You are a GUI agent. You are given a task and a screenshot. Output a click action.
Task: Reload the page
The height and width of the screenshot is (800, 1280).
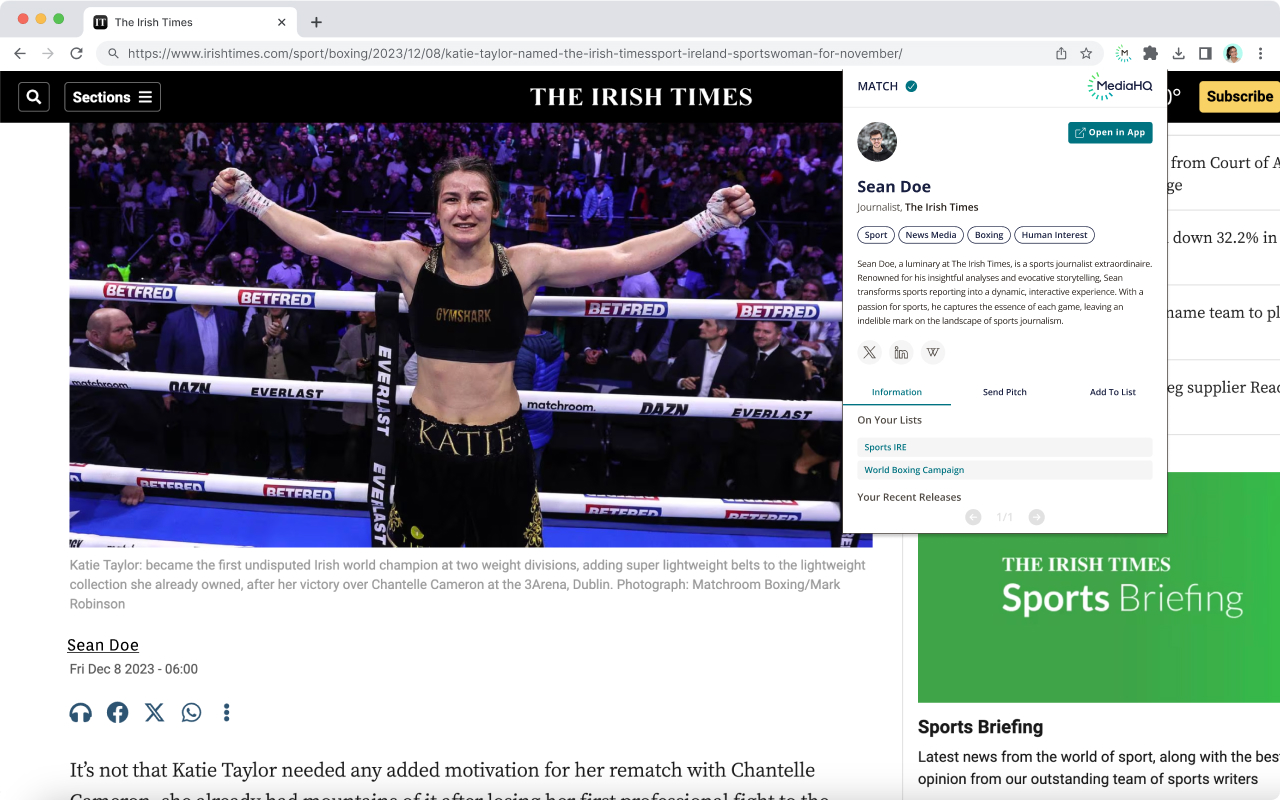[x=76, y=53]
